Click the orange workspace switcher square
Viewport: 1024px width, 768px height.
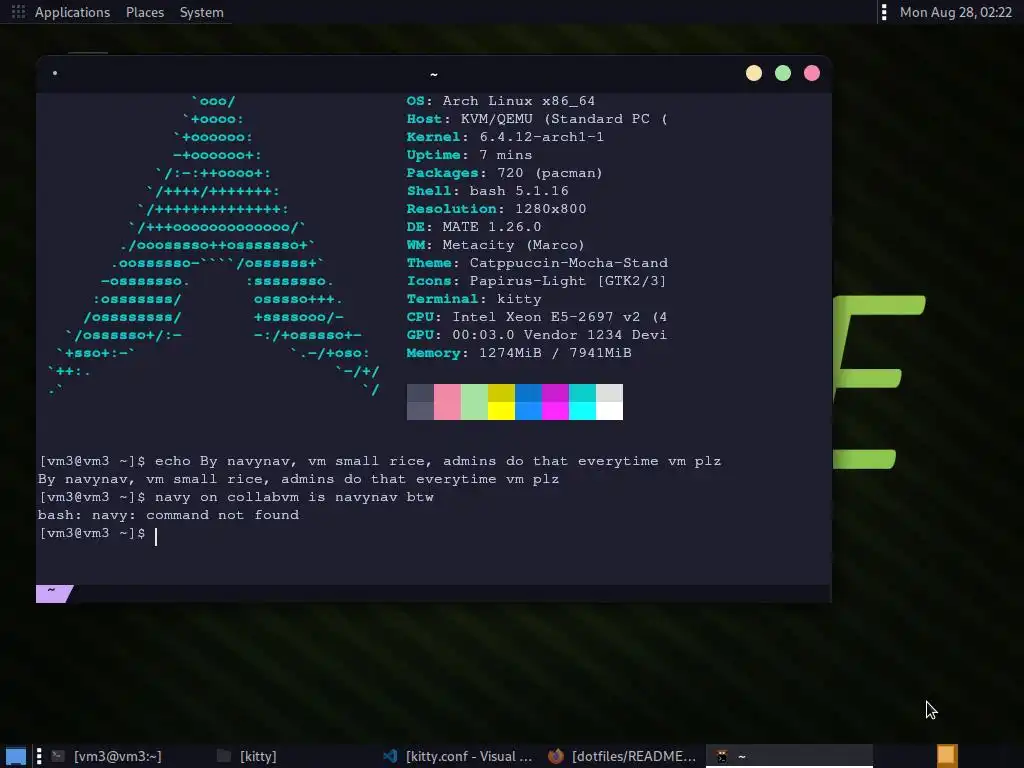point(947,756)
